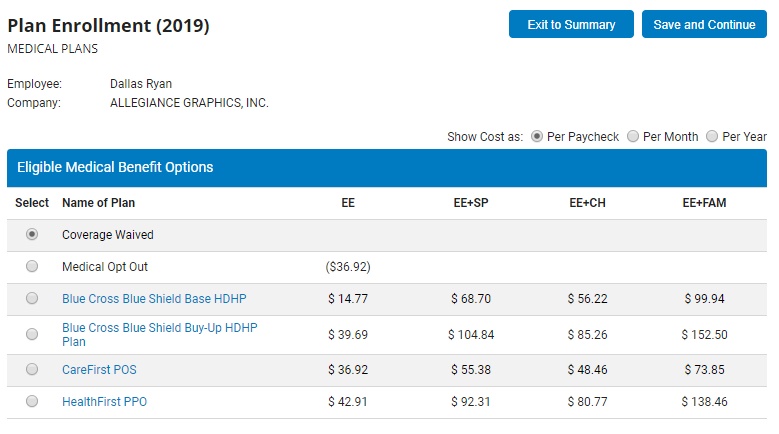Click the ($36.92) Medical Opt Out amount

coord(348,267)
